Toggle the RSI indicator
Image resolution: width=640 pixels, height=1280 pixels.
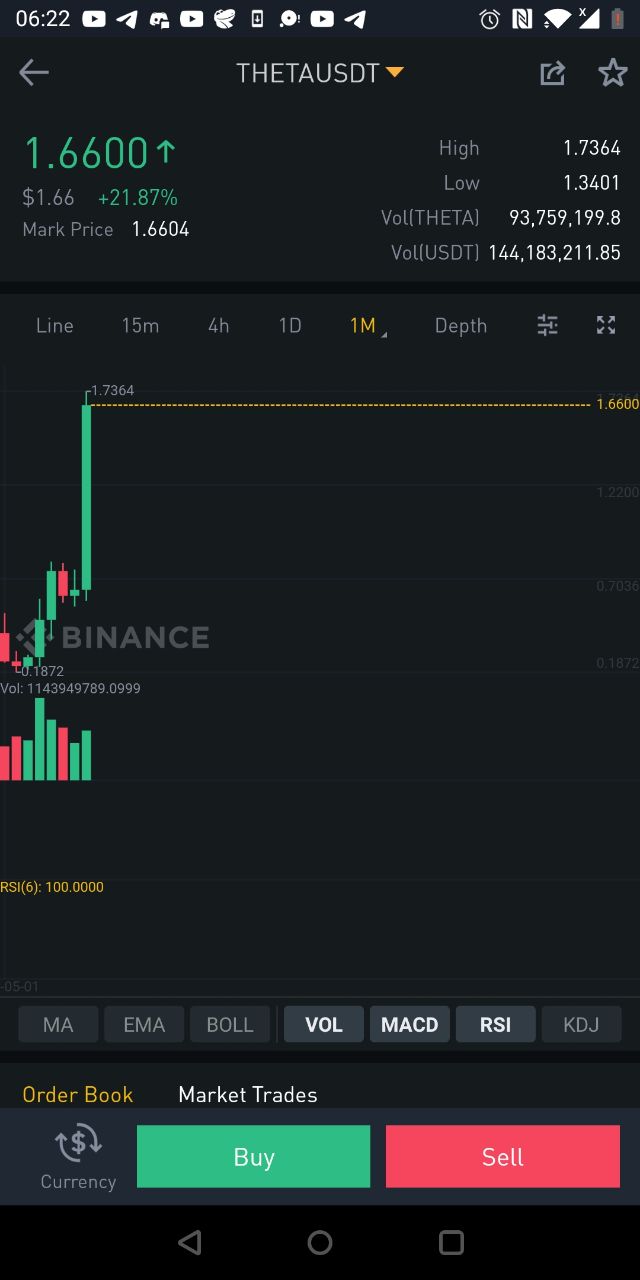[496, 1025]
